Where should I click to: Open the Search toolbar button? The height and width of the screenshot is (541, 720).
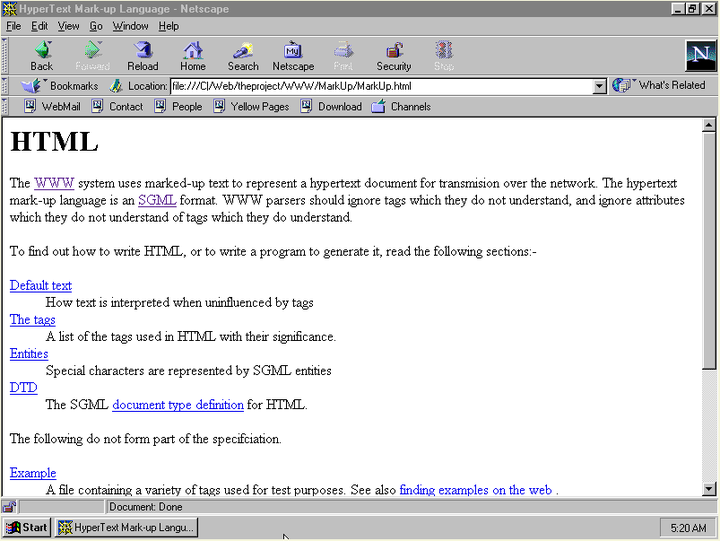[243, 56]
